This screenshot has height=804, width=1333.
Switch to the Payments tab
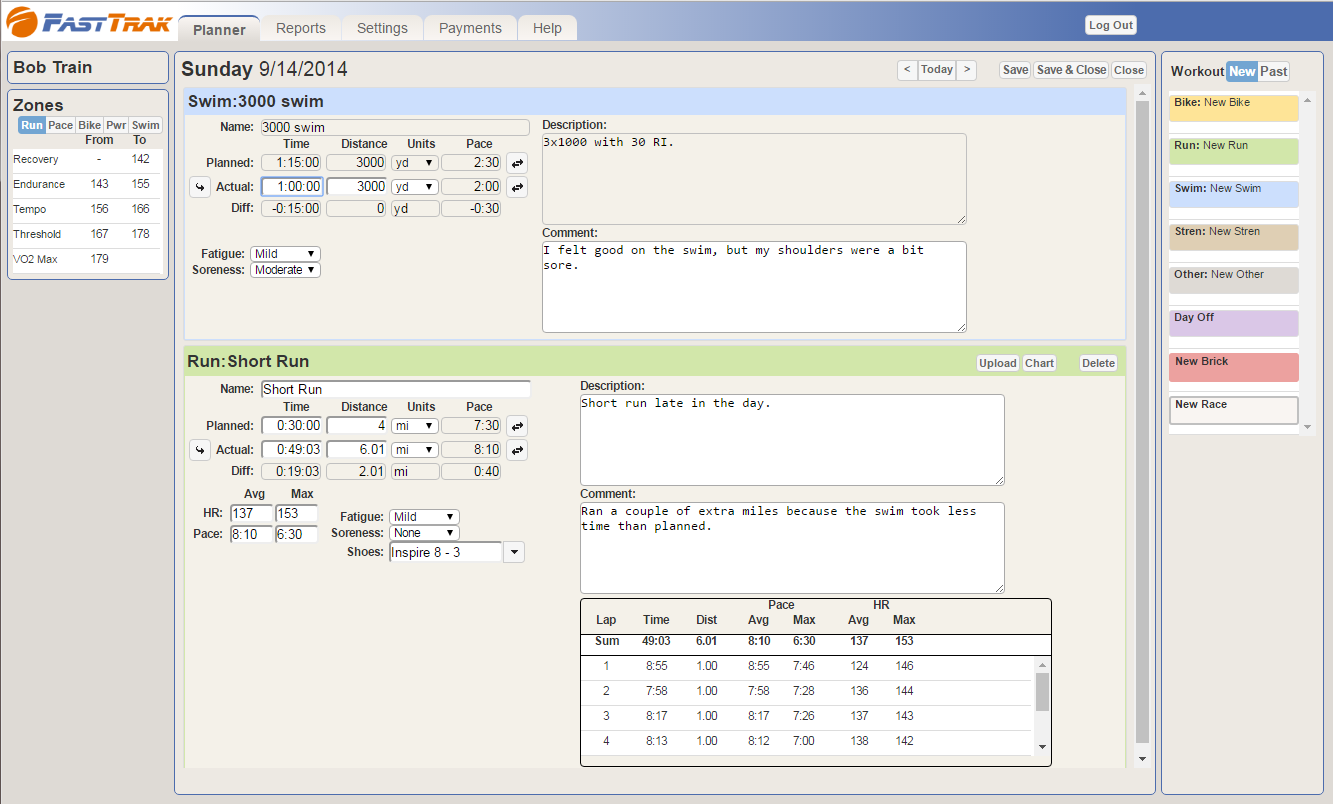pos(470,28)
